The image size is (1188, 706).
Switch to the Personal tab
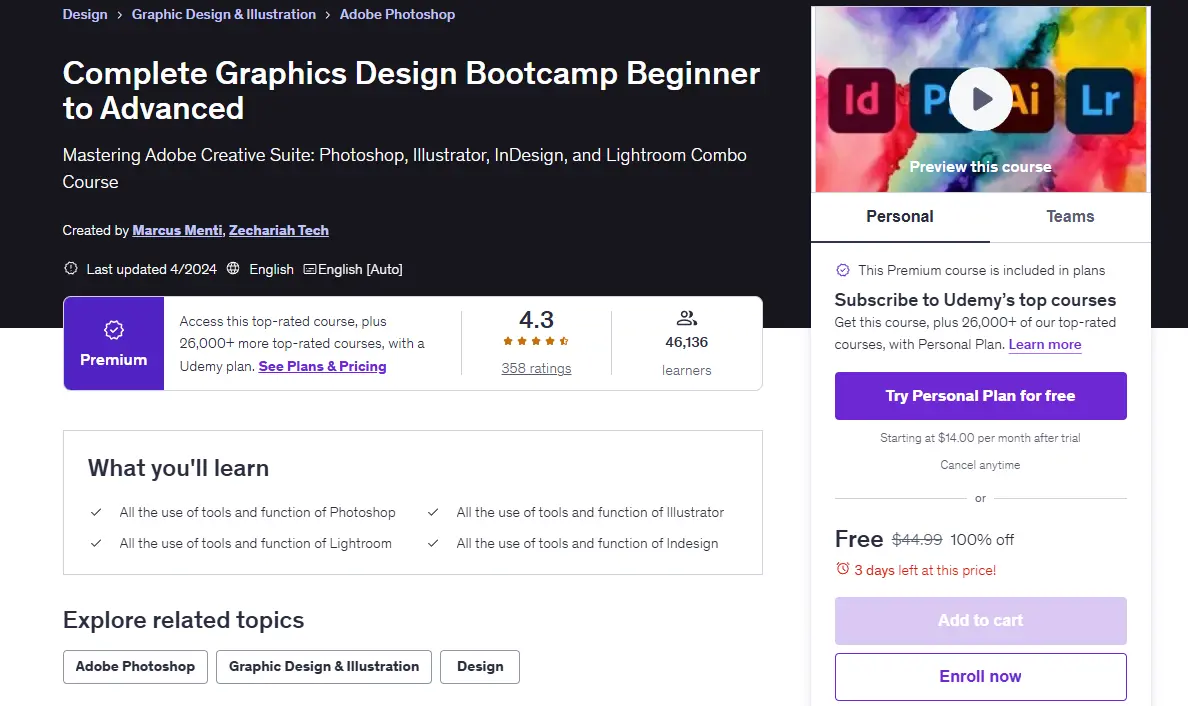tap(900, 217)
